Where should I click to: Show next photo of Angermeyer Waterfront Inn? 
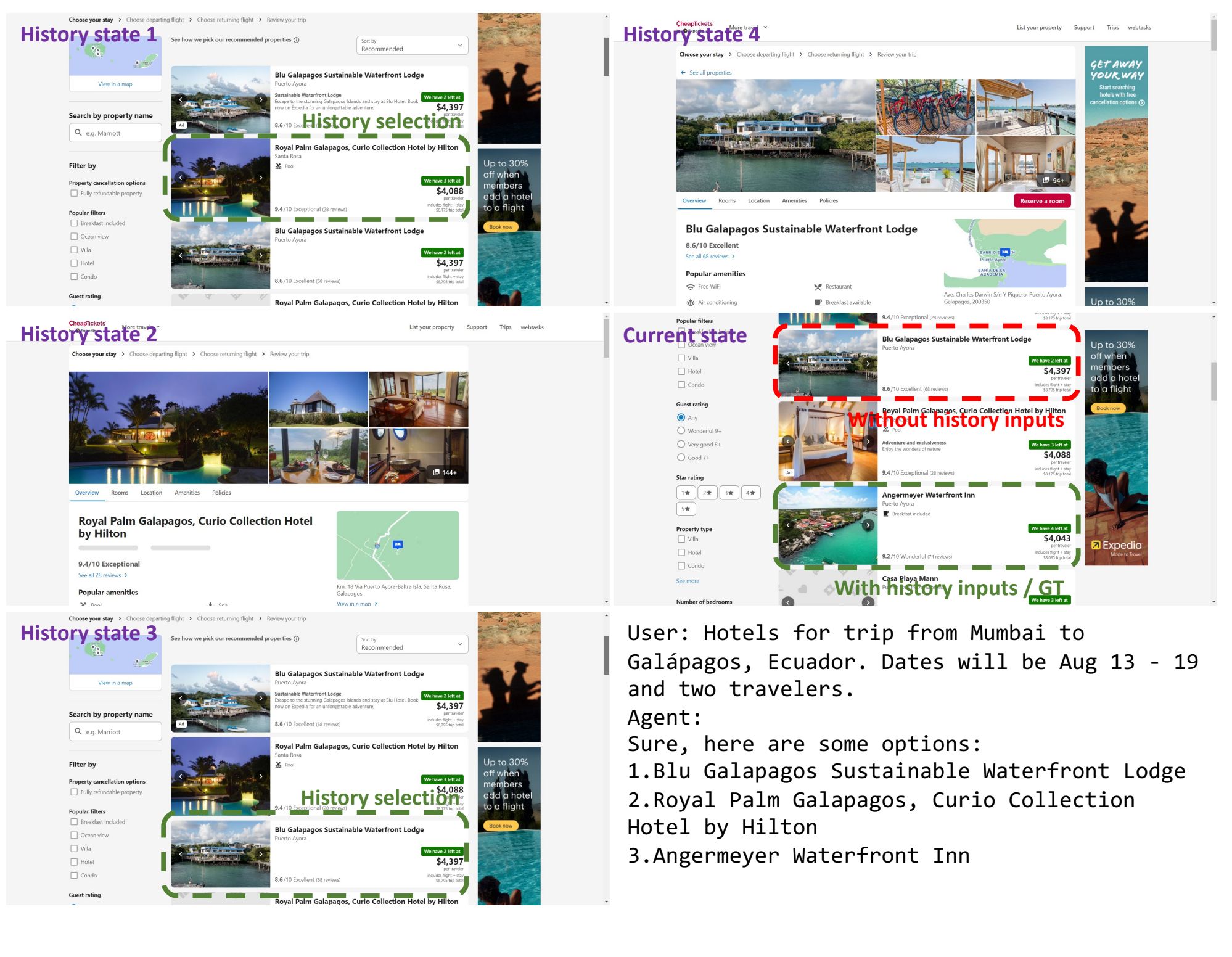pos(868,525)
